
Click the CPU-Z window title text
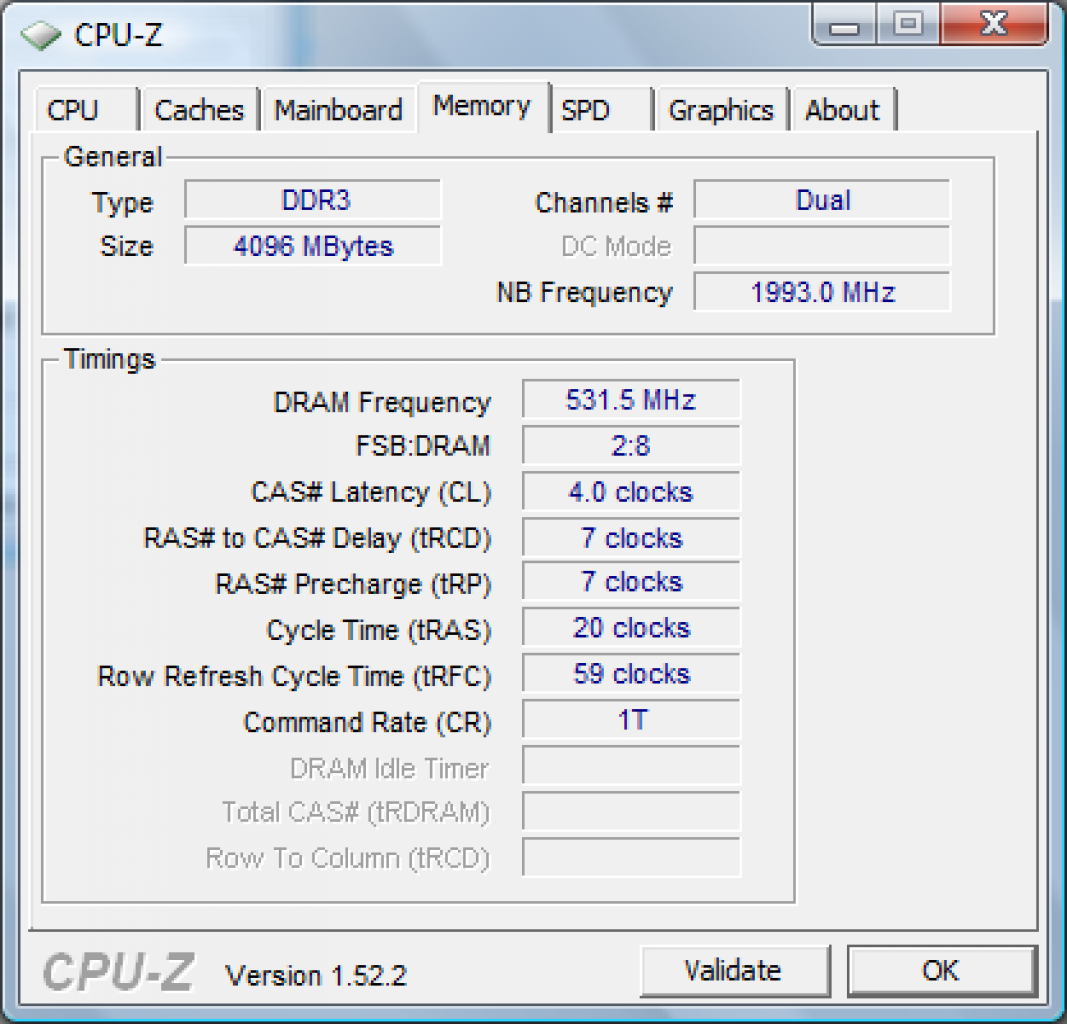pos(118,34)
